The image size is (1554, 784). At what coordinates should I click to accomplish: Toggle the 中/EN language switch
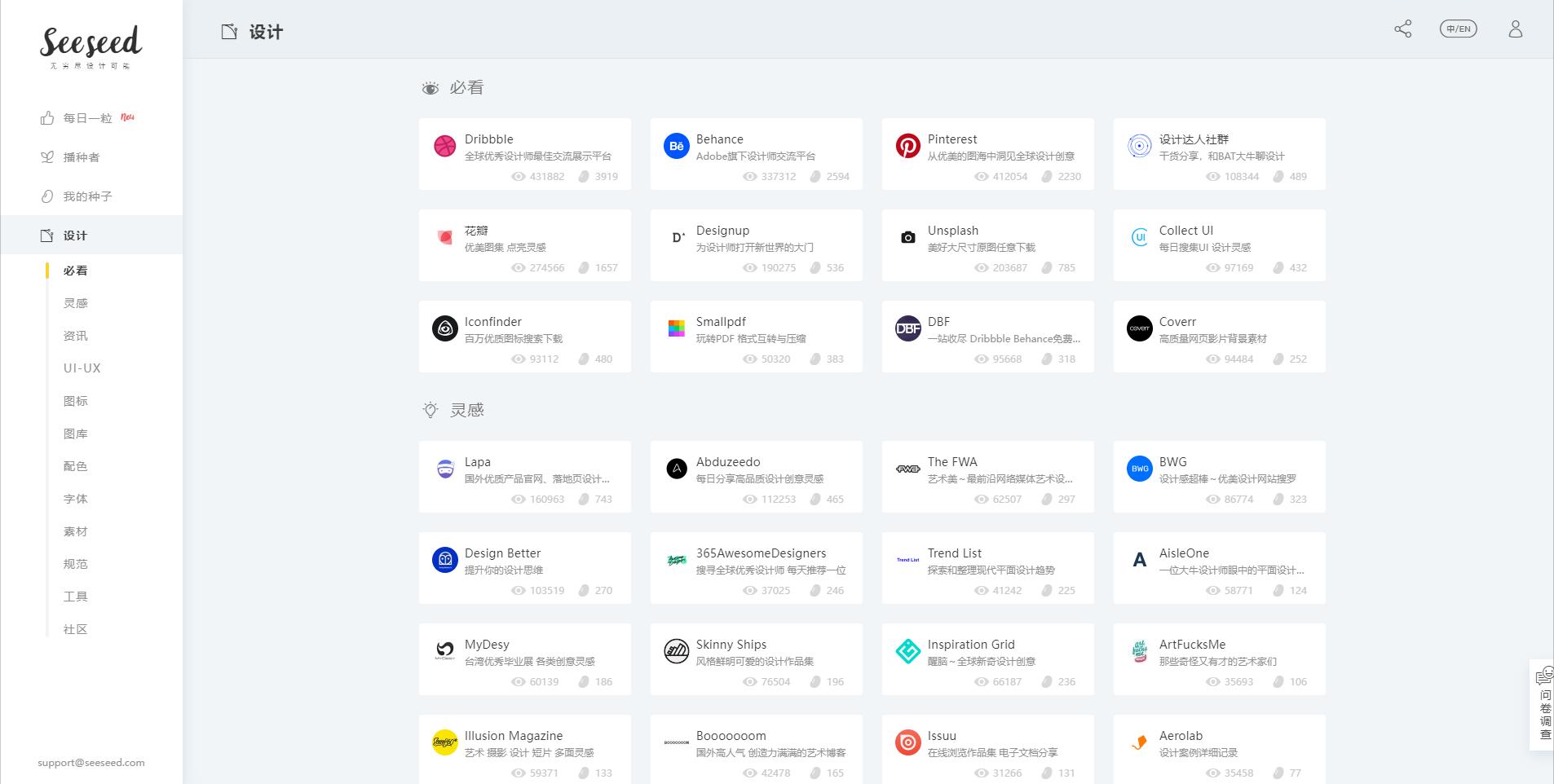point(1458,29)
